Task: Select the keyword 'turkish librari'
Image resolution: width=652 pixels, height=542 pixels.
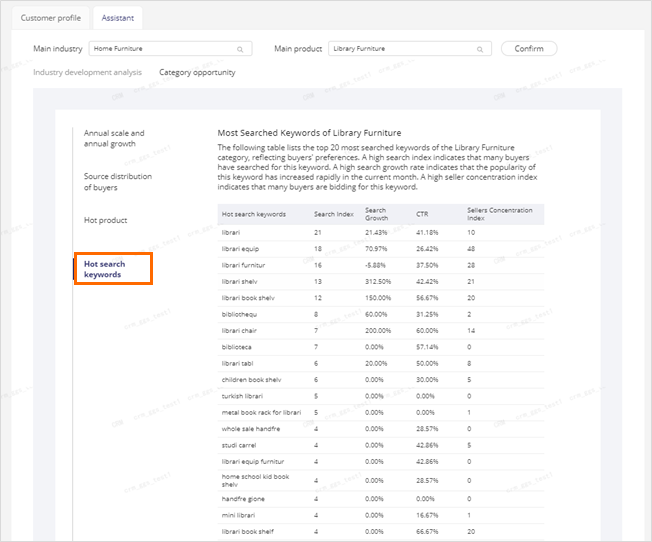Action: tap(242, 396)
